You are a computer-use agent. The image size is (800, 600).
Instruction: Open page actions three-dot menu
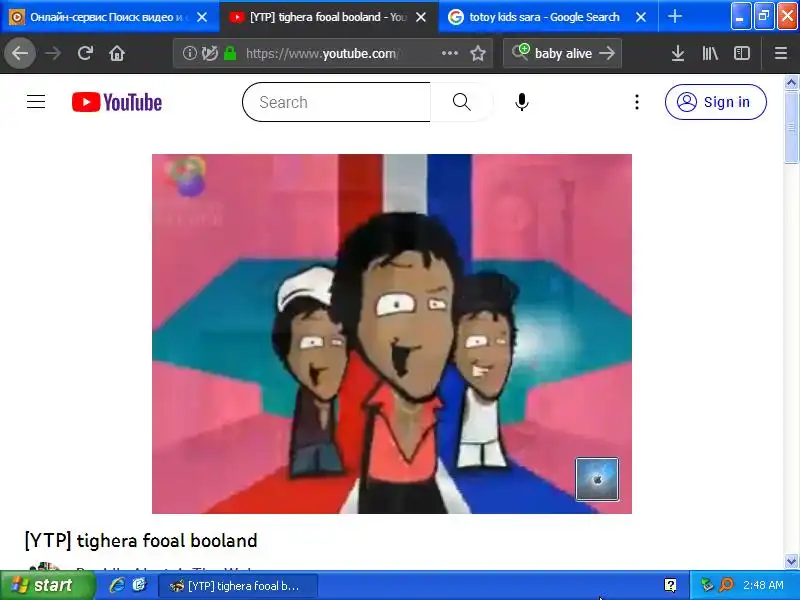449,53
